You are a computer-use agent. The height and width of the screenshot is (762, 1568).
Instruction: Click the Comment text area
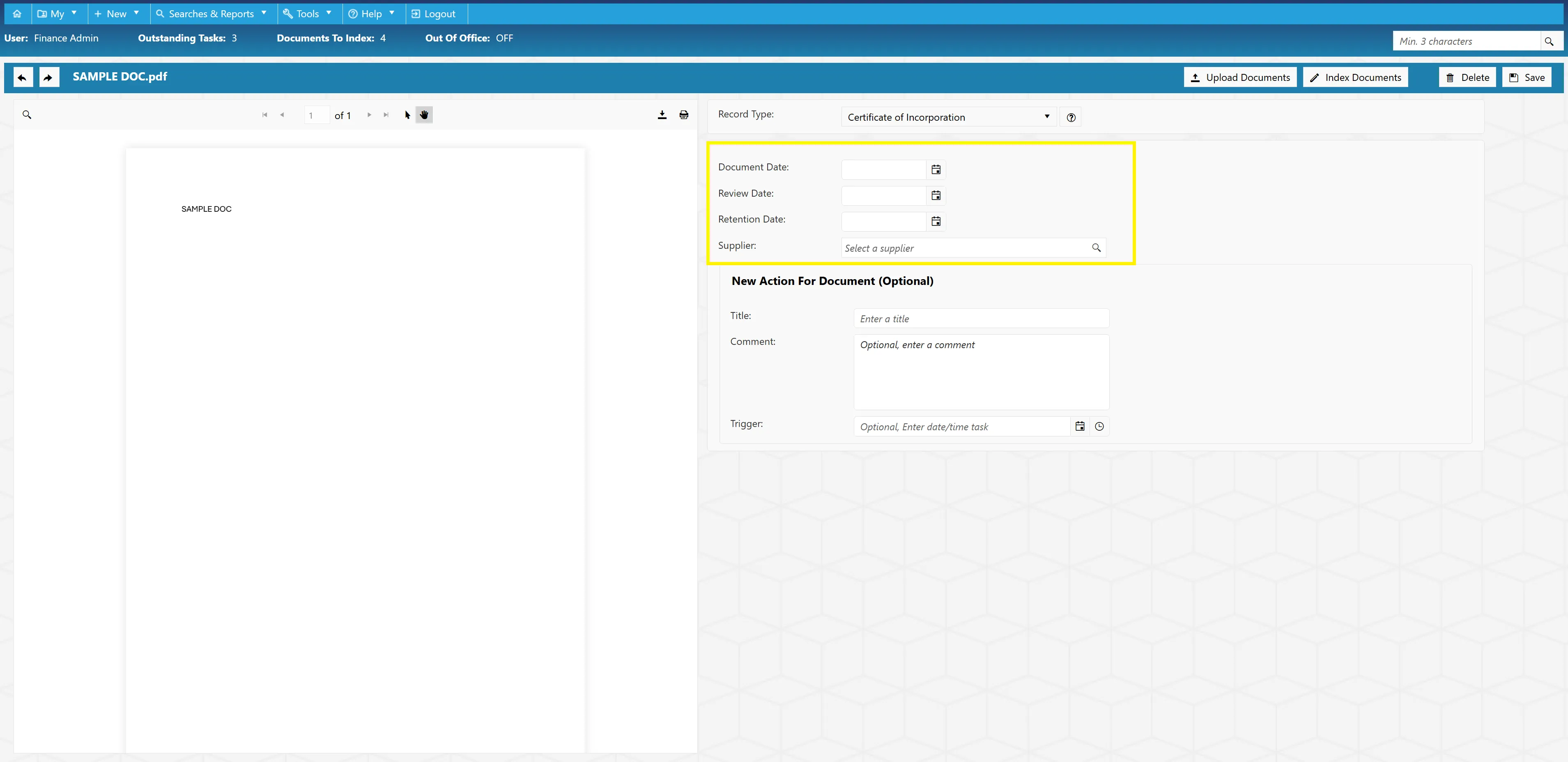point(981,372)
